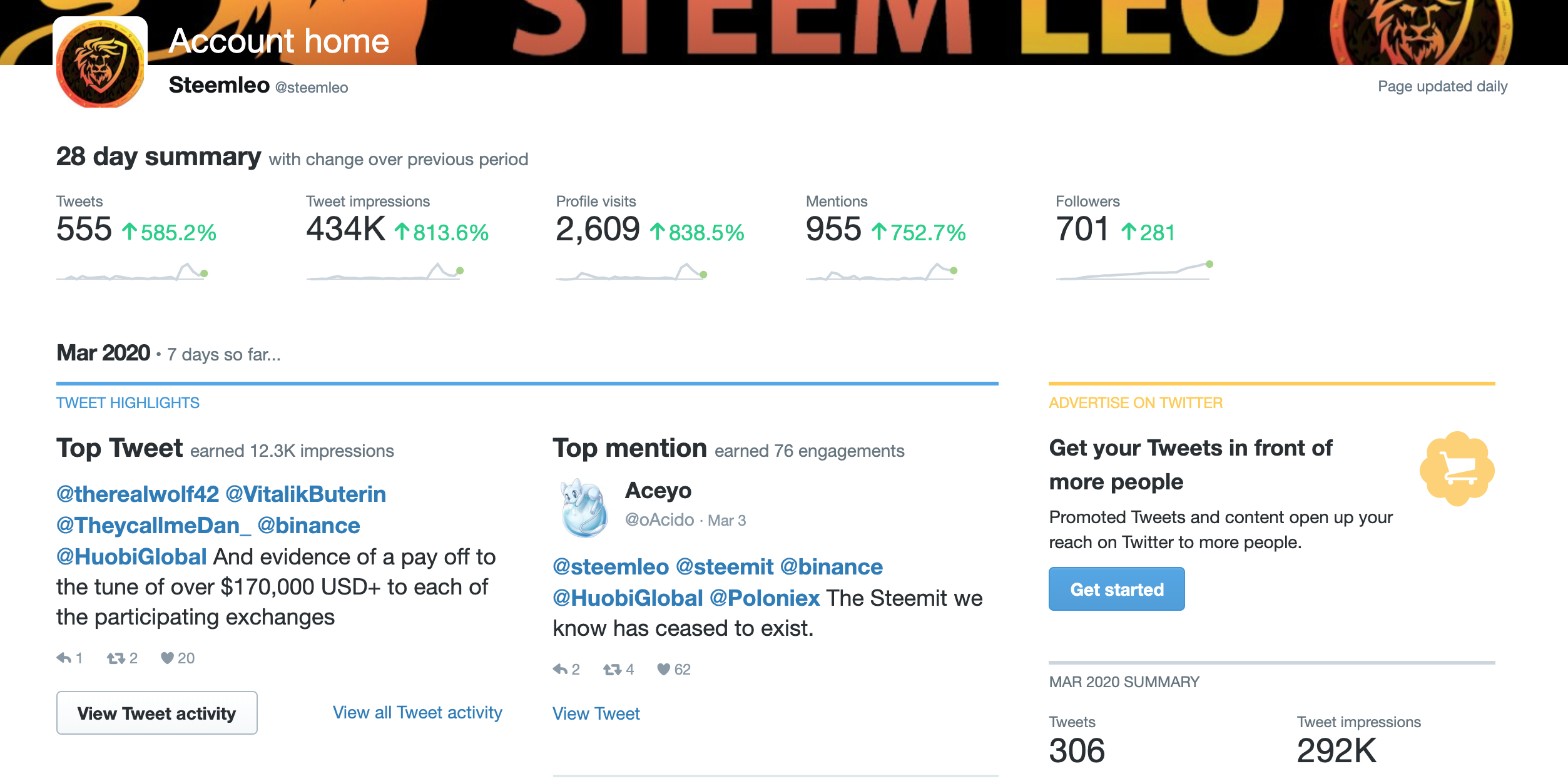Click the orange shopping cart badge icon
The width and height of the screenshot is (1568, 781).
tap(1457, 469)
